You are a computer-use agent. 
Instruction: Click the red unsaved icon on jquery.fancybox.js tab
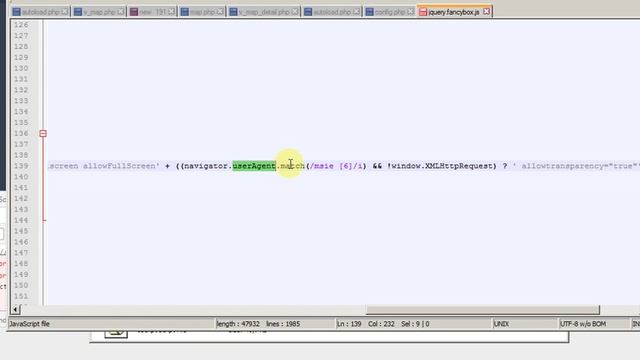tap(423, 12)
